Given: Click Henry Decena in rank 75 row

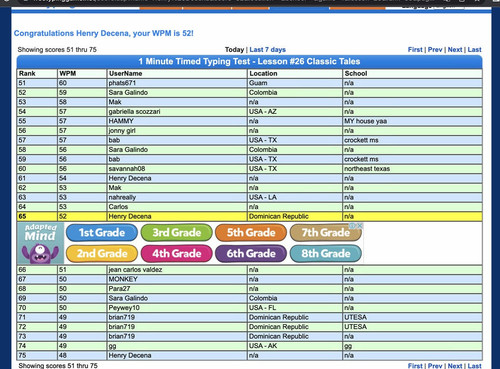Looking at the screenshot, I should pyautogui.click(x=130, y=355).
